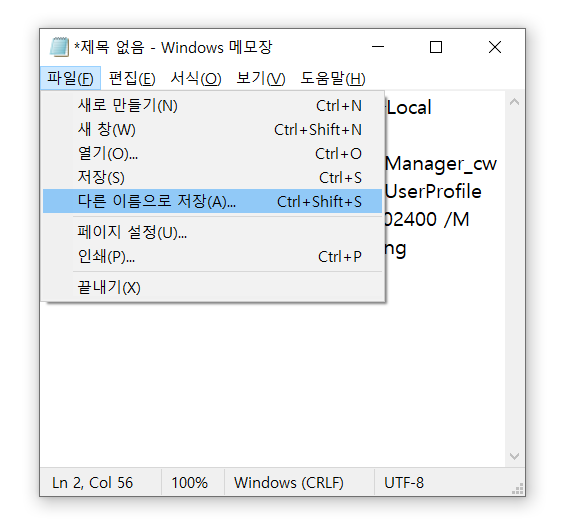
Task: Choose 끝내기(X) to exit Notepad
Action: (x=213, y=287)
